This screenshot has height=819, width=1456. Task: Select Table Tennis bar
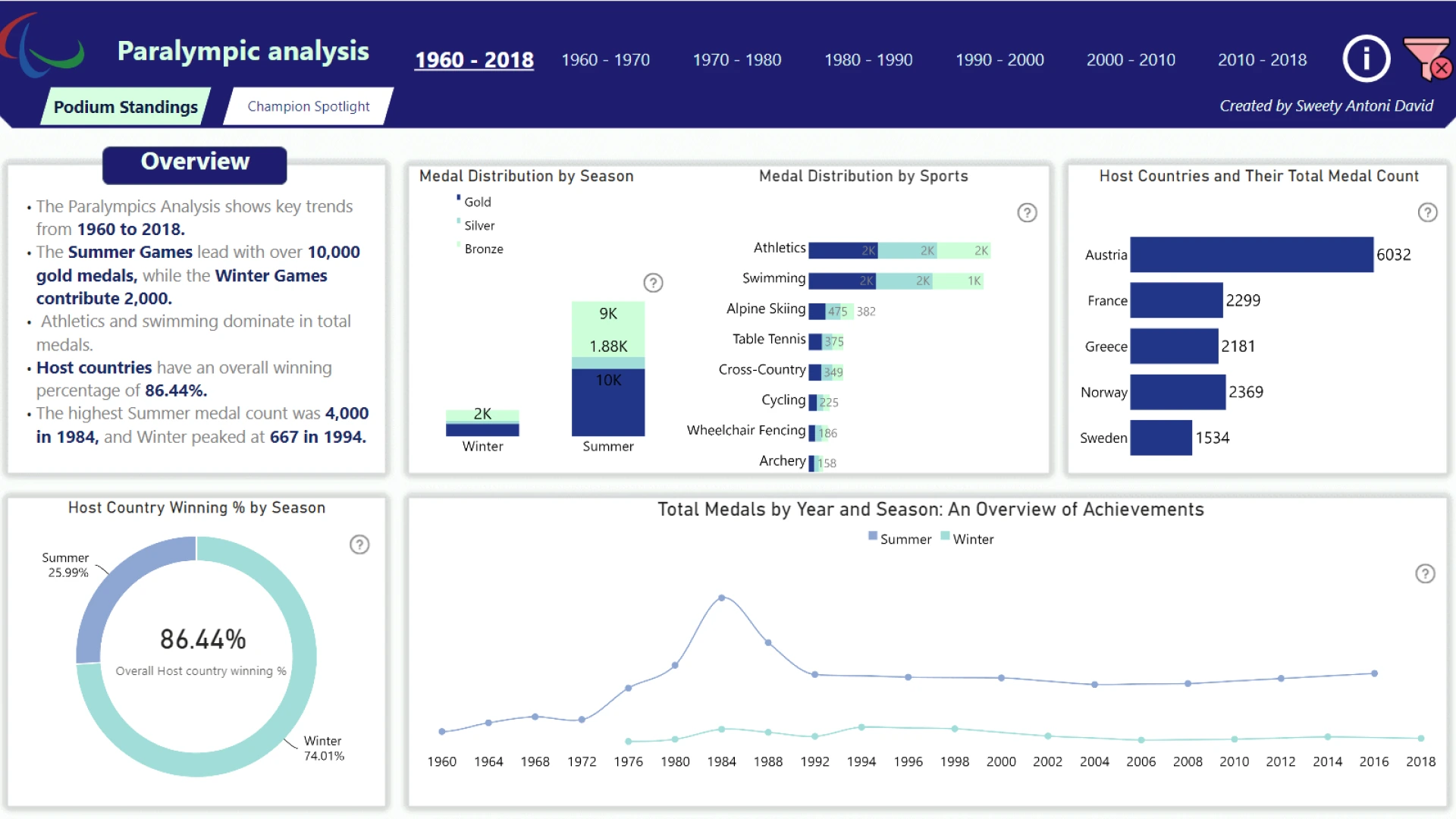pyautogui.click(x=826, y=341)
